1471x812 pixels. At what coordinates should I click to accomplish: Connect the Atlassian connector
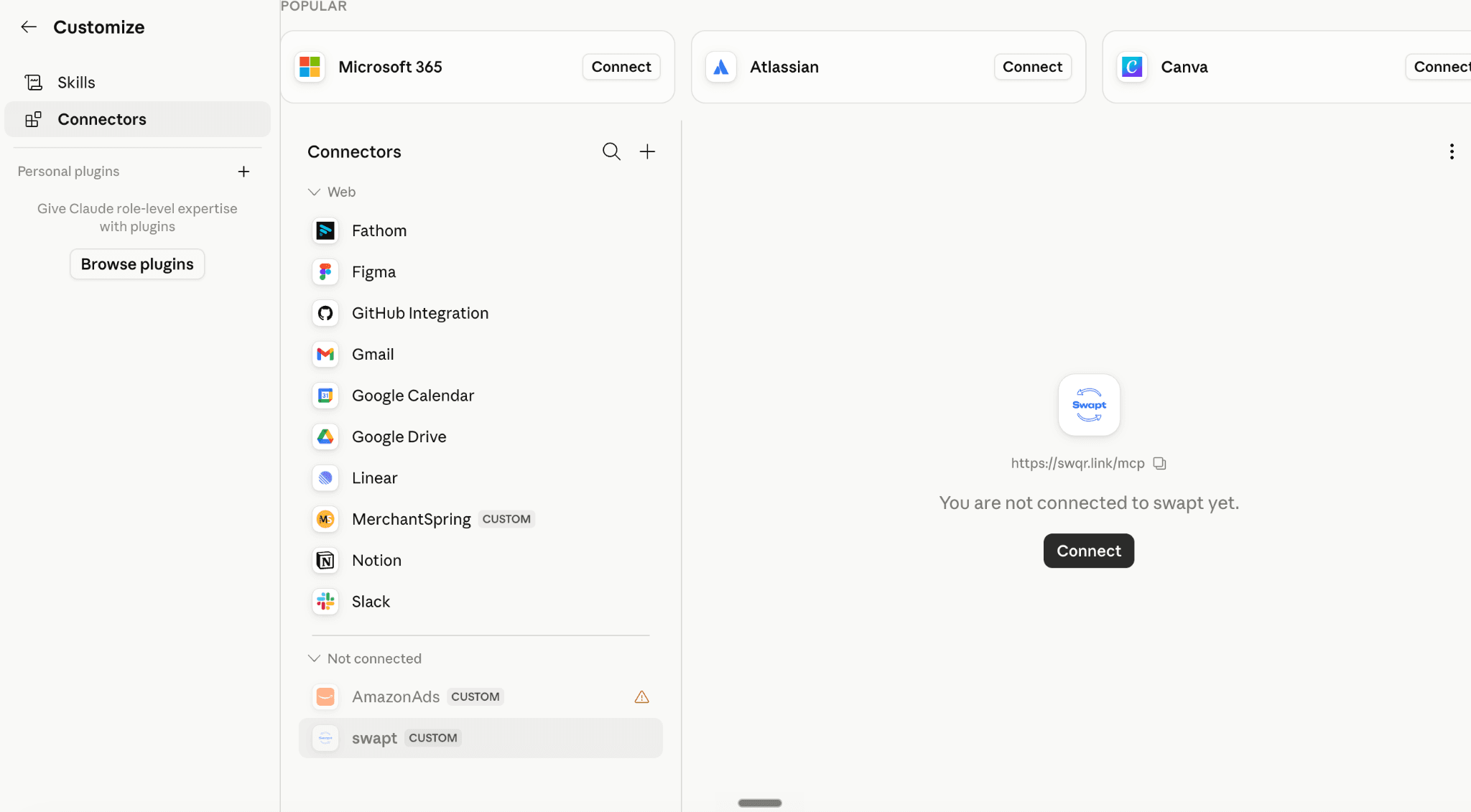(1032, 67)
